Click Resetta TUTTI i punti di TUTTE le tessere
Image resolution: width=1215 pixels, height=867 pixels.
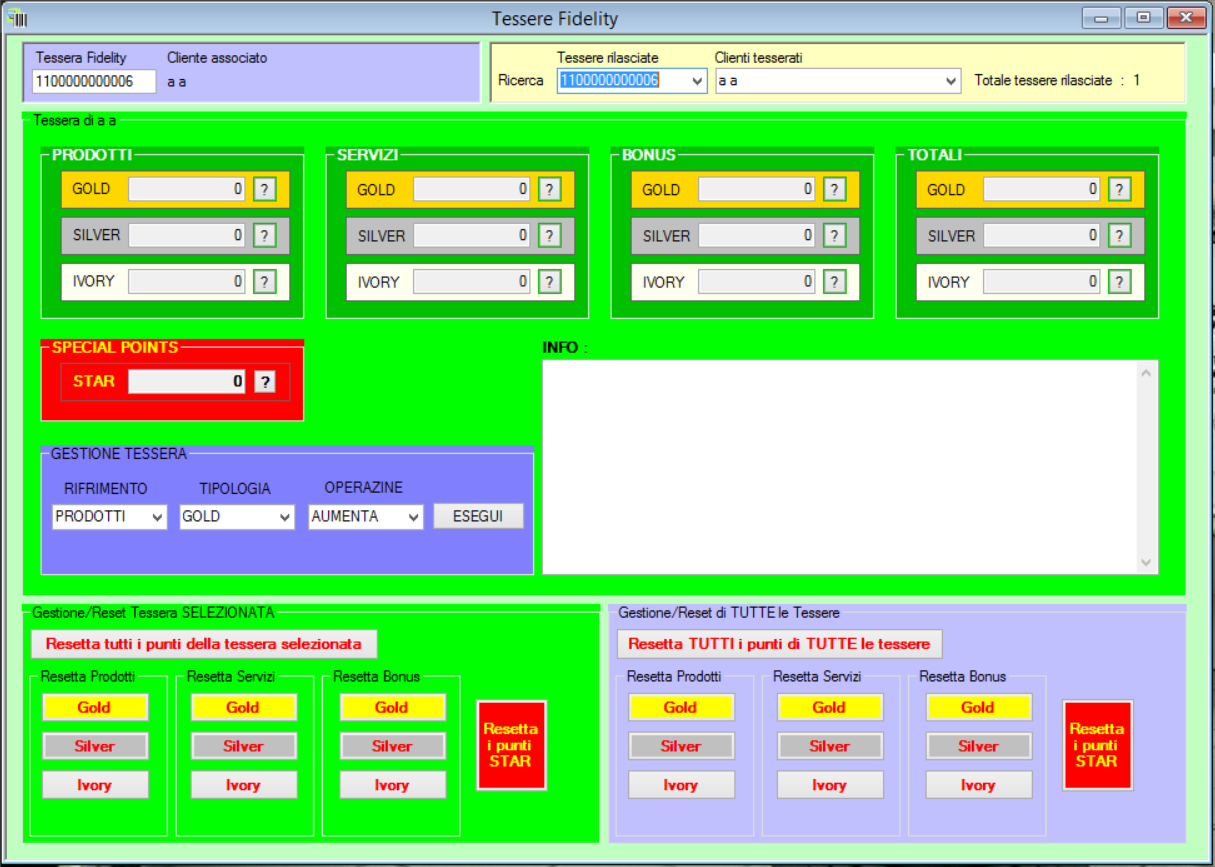[x=779, y=644]
